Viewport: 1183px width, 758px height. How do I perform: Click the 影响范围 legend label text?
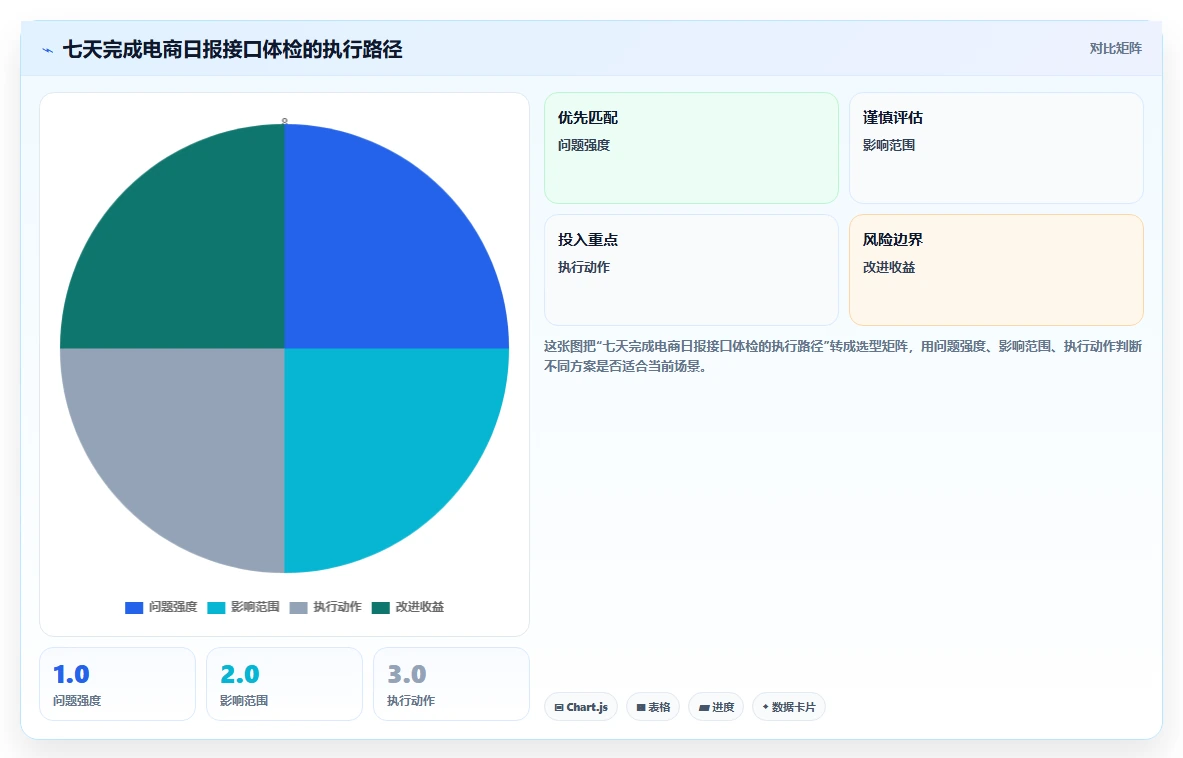tap(255, 607)
